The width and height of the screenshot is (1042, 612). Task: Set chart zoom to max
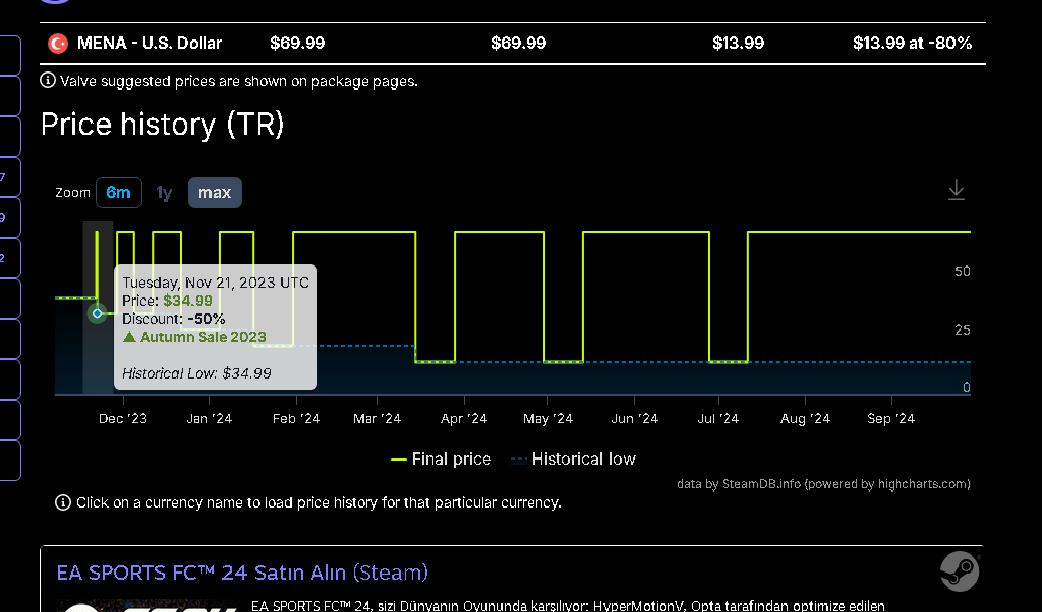[215, 193]
